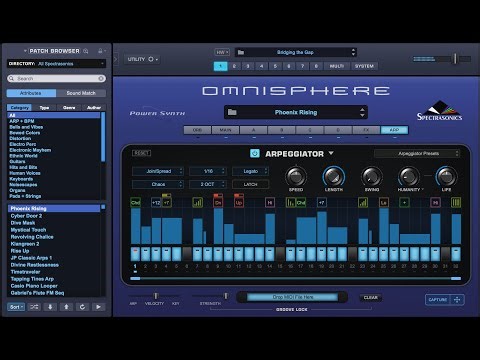
Task: Open the multi folder icon beside Bridging the Gap
Action: (x=241, y=52)
